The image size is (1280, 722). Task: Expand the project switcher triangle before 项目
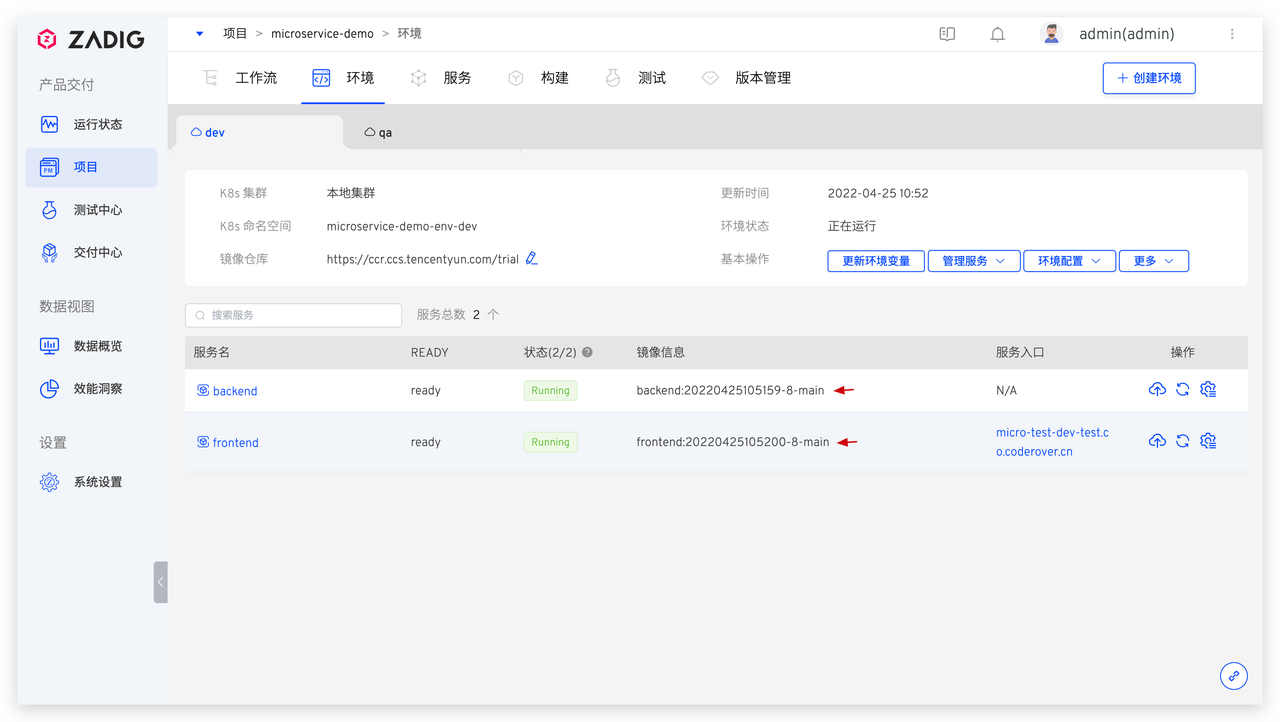pos(200,34)
